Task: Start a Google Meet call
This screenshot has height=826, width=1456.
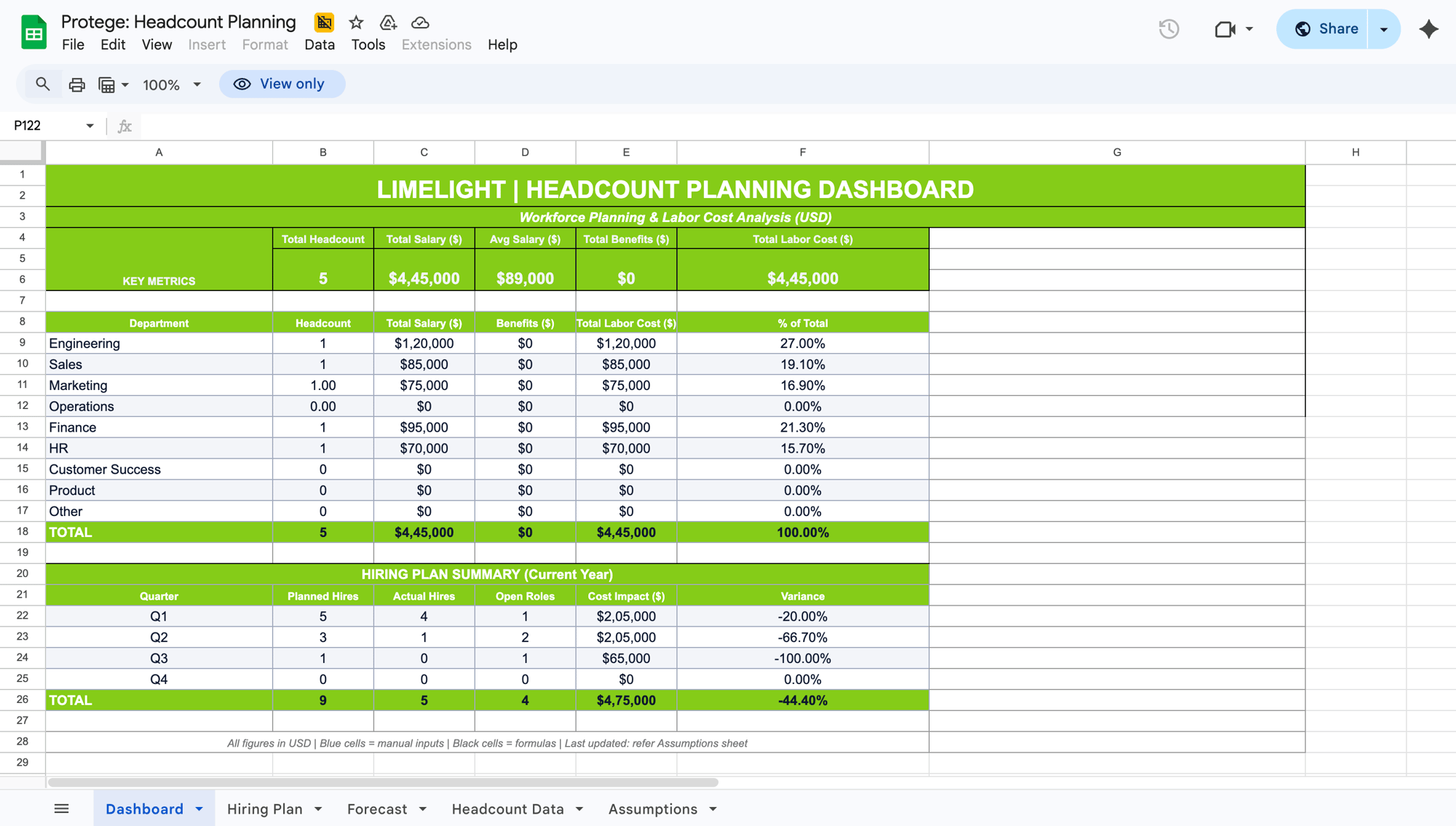Action: [x=1227, y=30]
